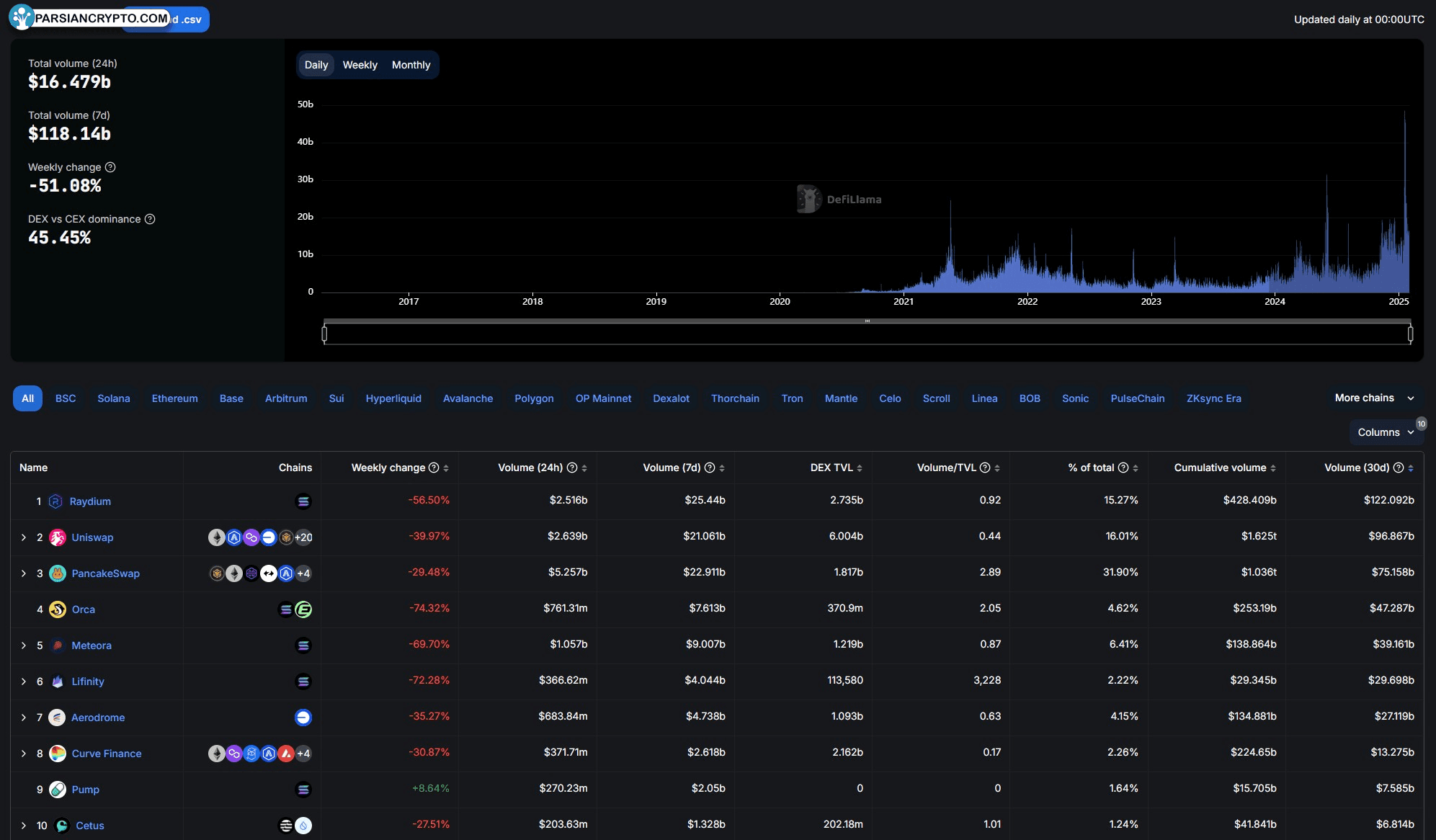Click Solana chain icon in Meteora row
The image size is (1436, 840).
[303, 645]
